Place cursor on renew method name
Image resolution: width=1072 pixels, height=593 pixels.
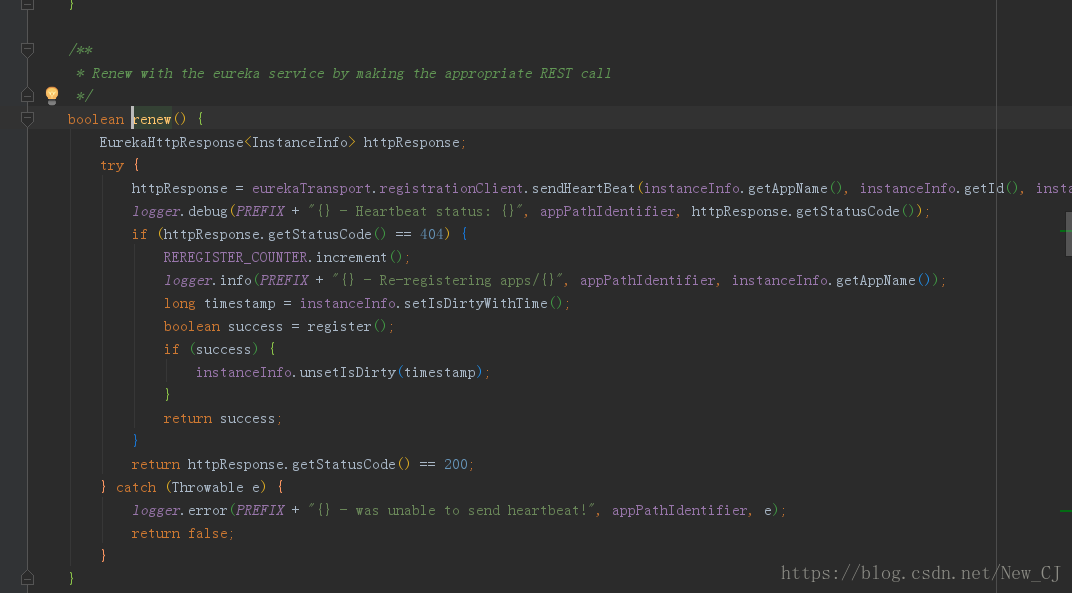[152, 119]
